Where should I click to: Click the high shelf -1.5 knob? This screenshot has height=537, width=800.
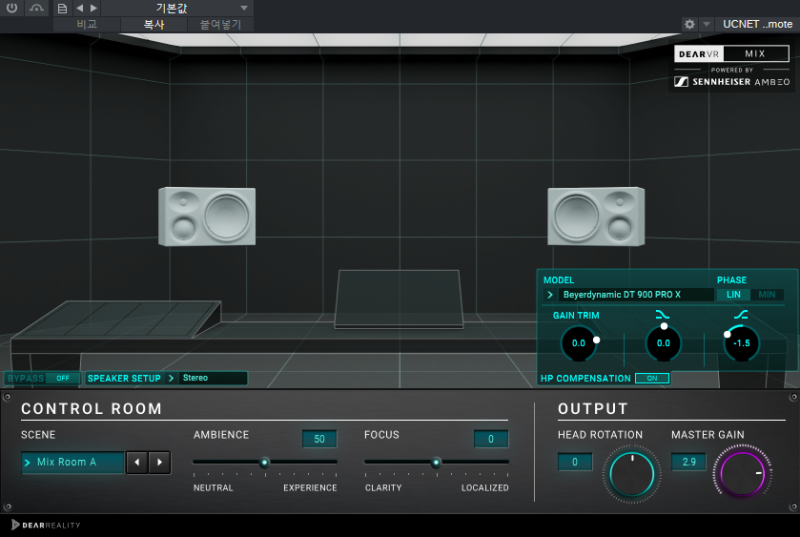[x=741, y=343]
